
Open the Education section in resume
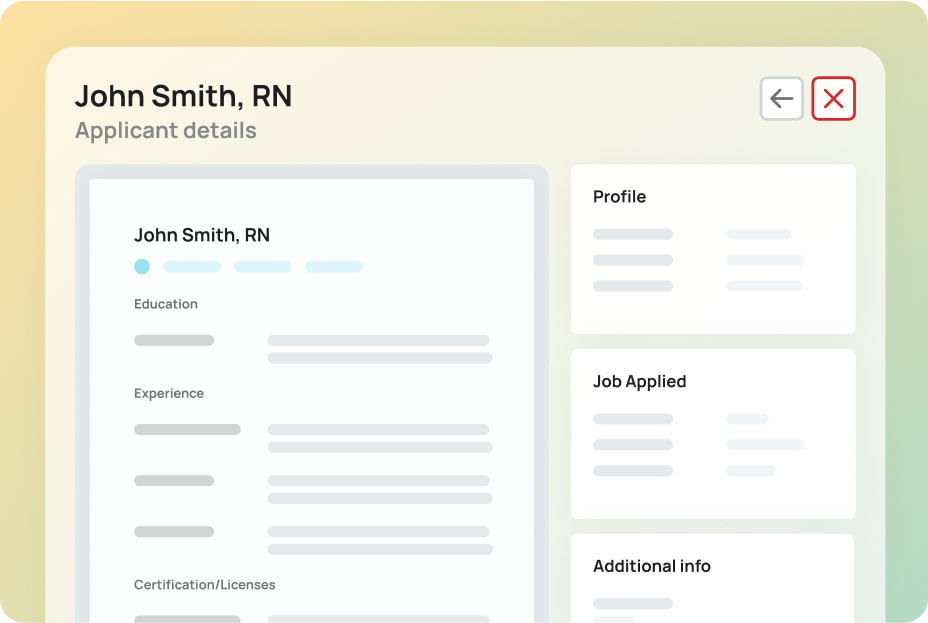166,304
